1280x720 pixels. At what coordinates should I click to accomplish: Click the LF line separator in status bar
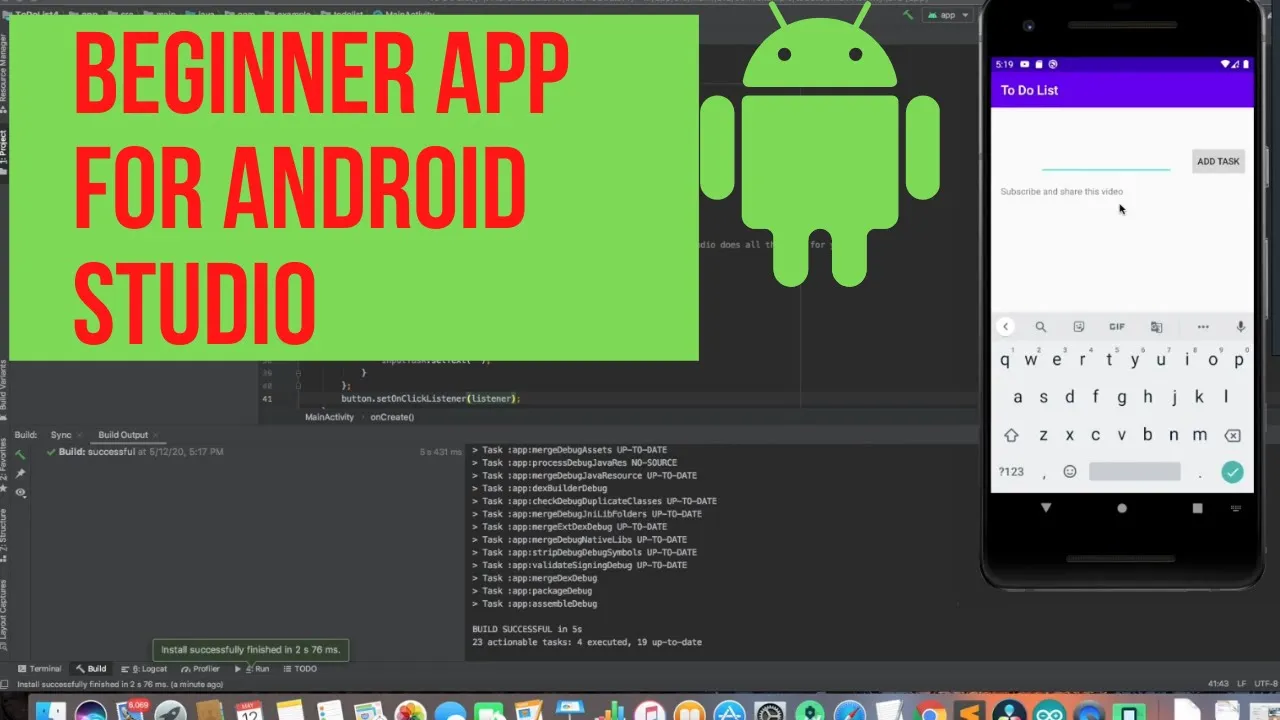[1240, 684]
